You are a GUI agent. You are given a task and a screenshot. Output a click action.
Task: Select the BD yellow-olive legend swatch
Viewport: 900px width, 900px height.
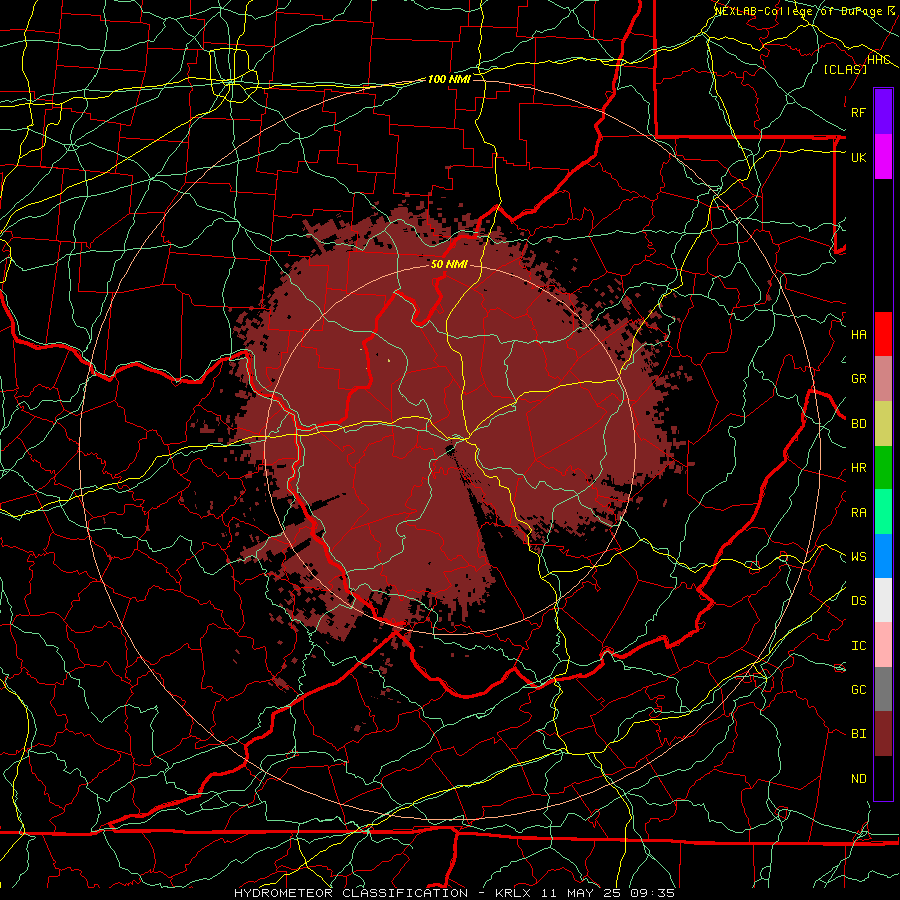883,424
